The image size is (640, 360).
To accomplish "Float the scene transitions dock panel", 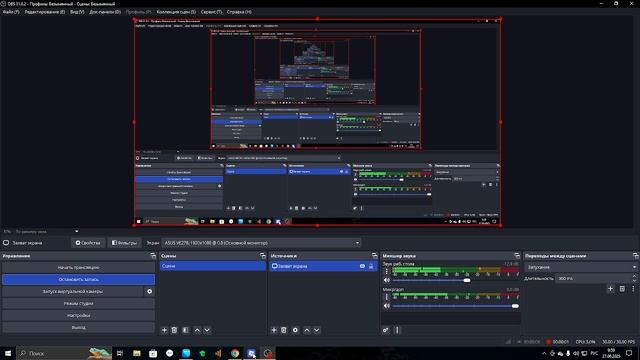I will click(x=636, y=256).
